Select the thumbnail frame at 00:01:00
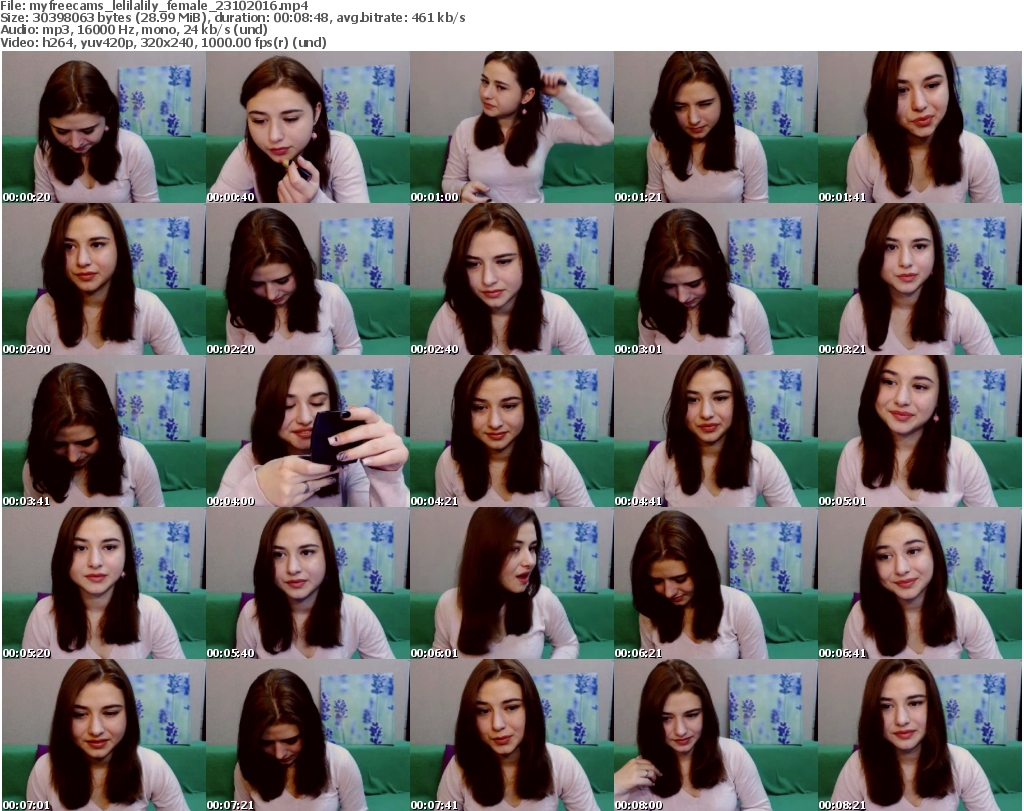 pos(512,127)
